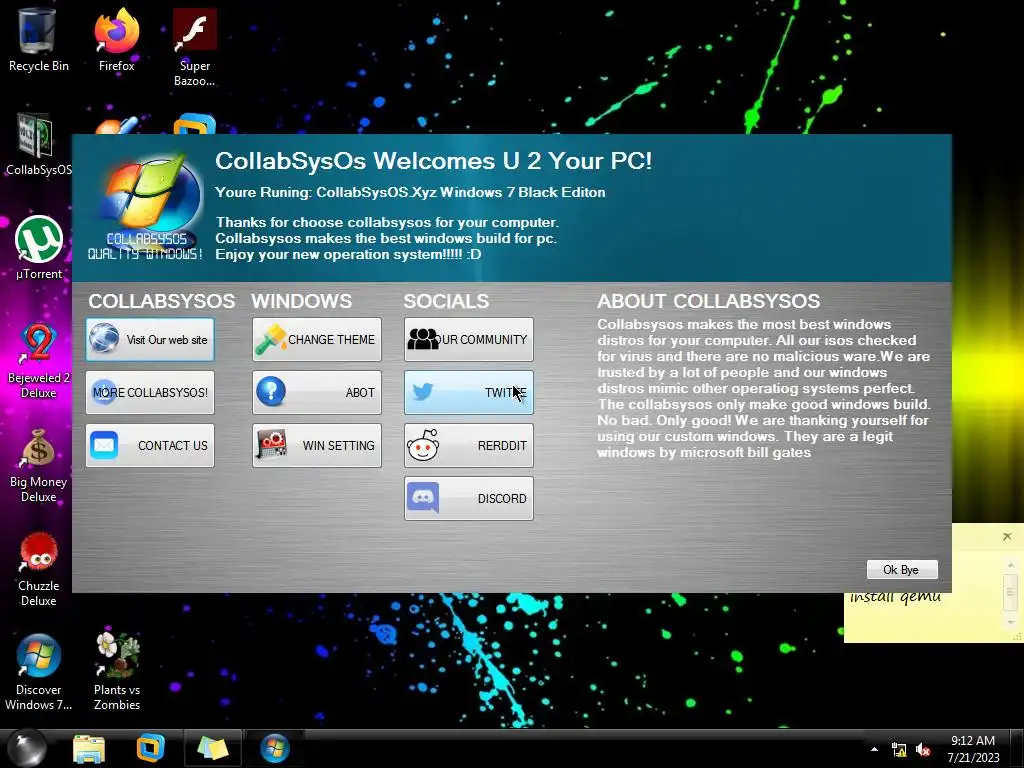Image resolution: width=1024 pixels, height=768 pixels.
Task: Launch Chuzzle Deluxe shortcut
Action: click(38, 568)
